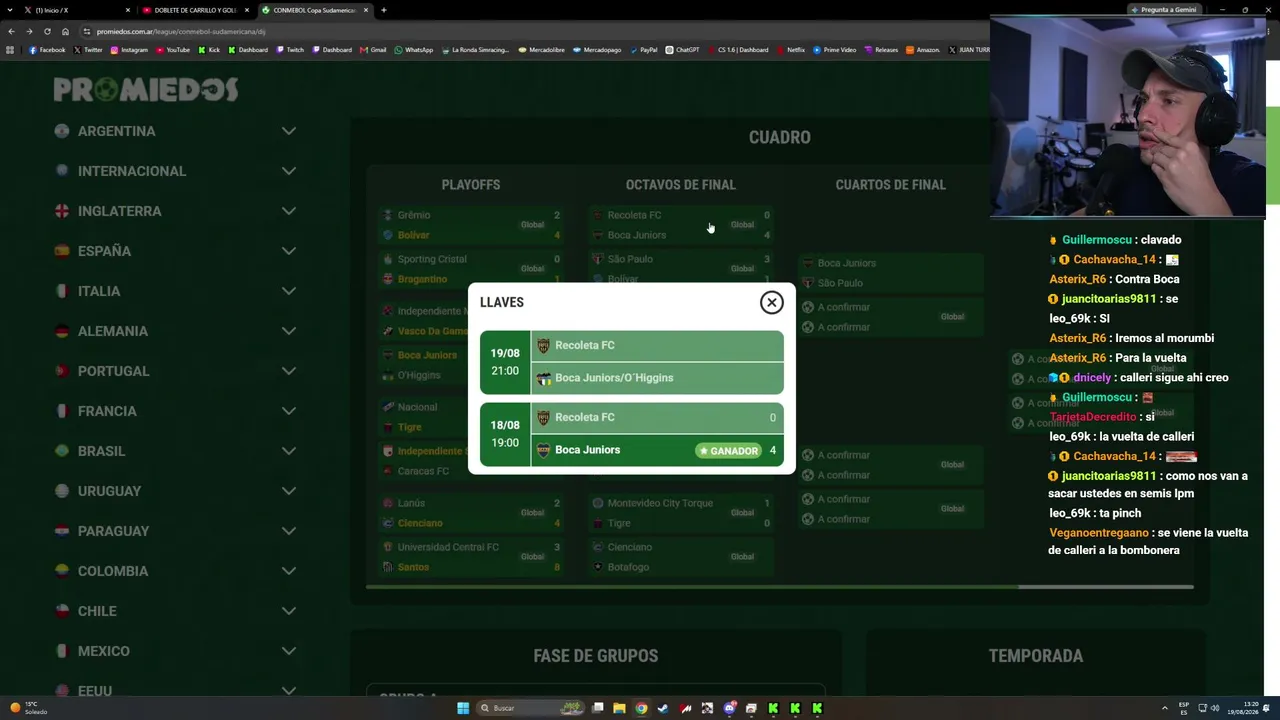1280x720 pixels.
Task: Open the Facebook bookmark
Action: click(x=47, y=50)
